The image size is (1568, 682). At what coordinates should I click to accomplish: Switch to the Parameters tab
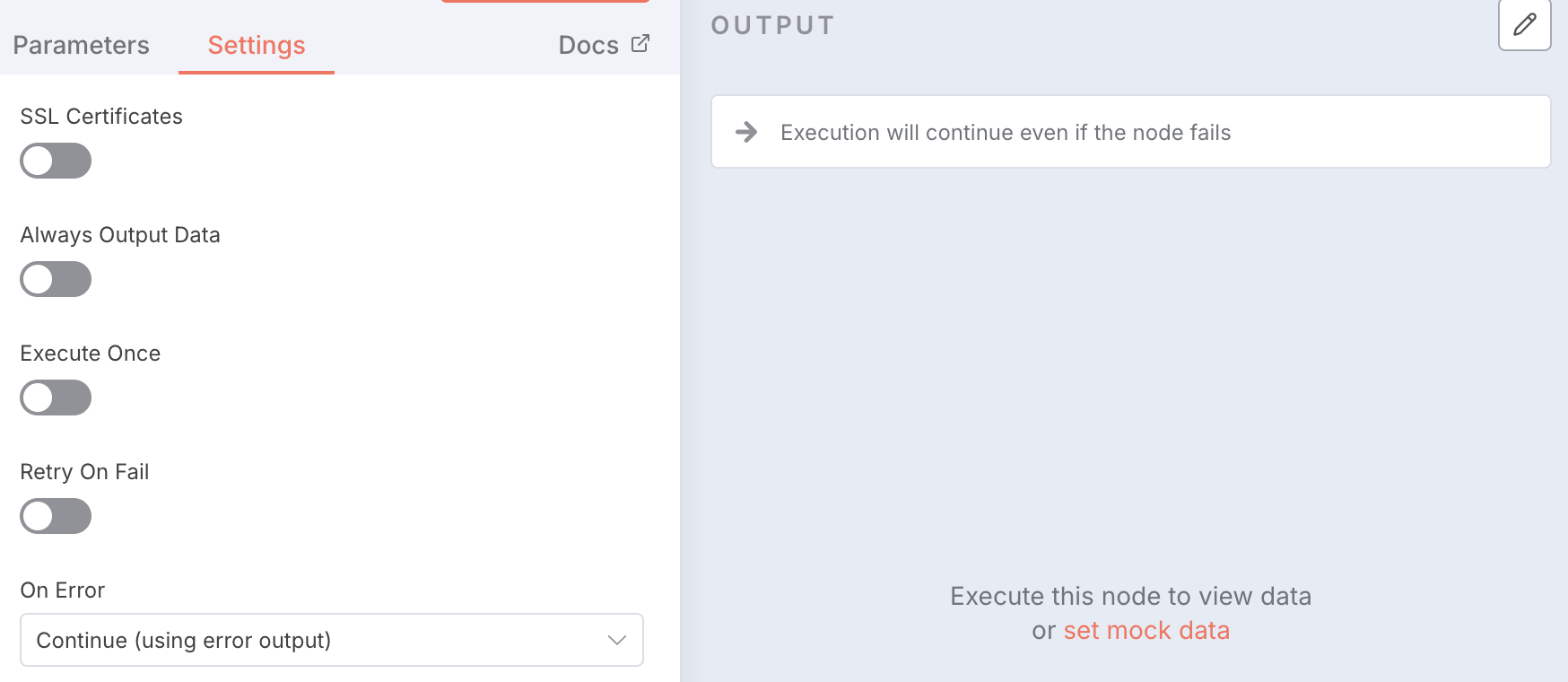coord(81,46)
